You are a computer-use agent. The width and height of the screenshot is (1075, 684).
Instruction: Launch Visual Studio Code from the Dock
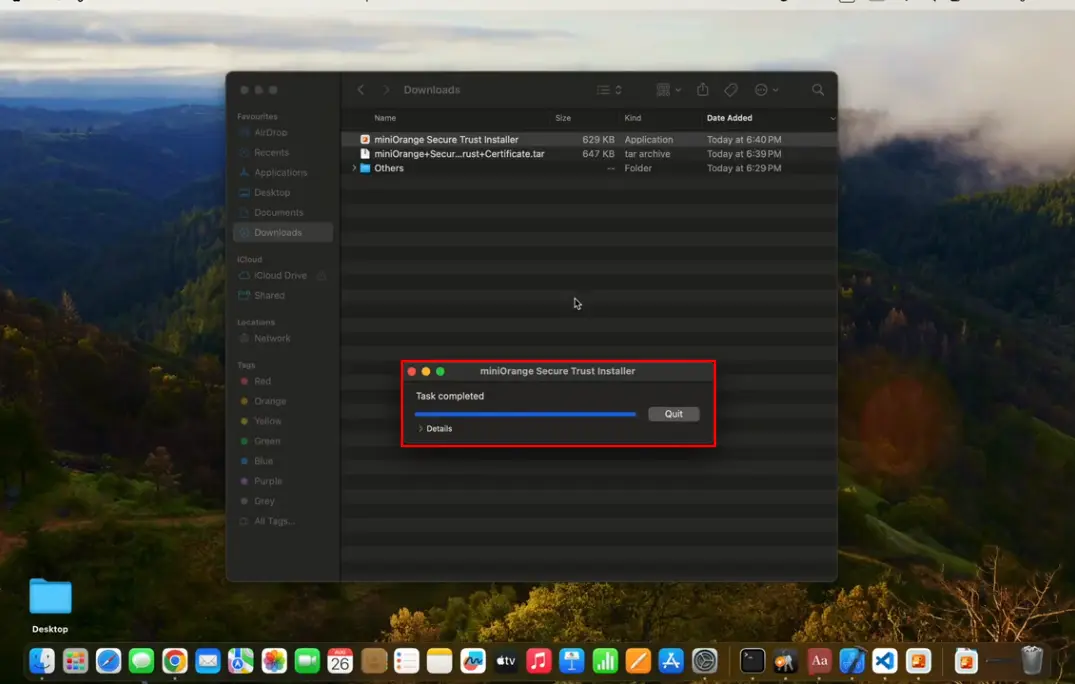click(883, 660)
